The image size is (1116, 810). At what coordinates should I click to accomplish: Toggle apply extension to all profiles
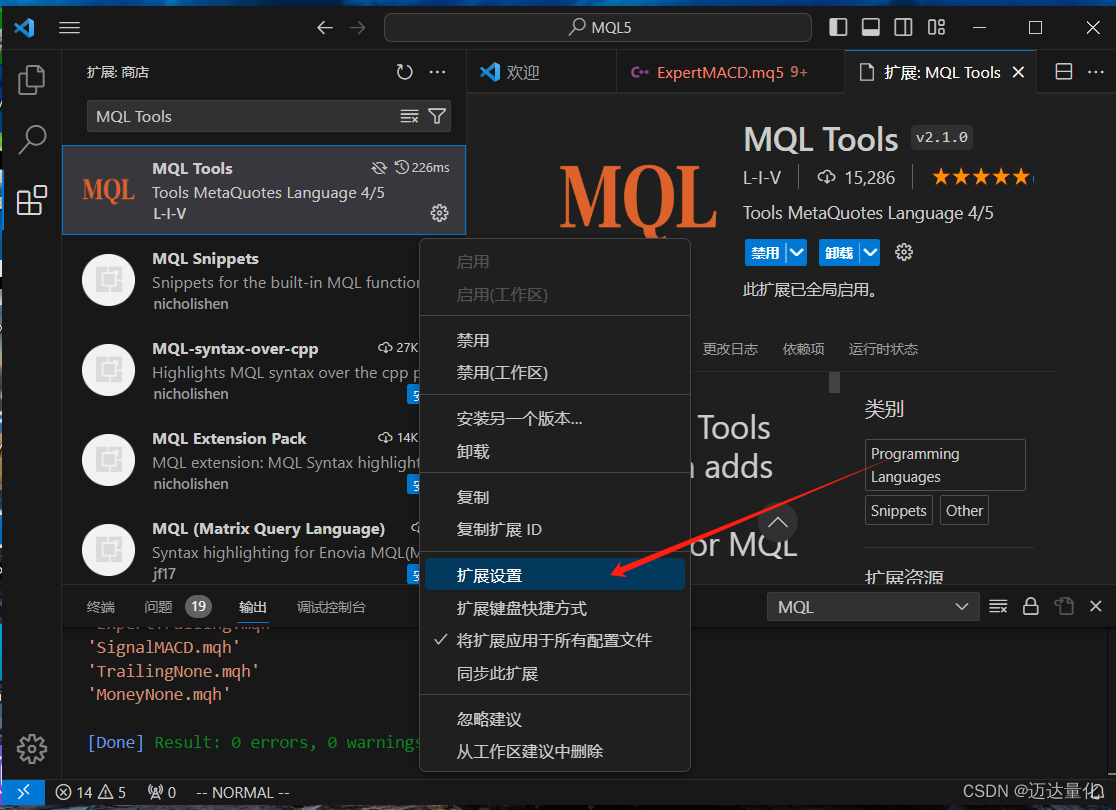click(554, 640)
